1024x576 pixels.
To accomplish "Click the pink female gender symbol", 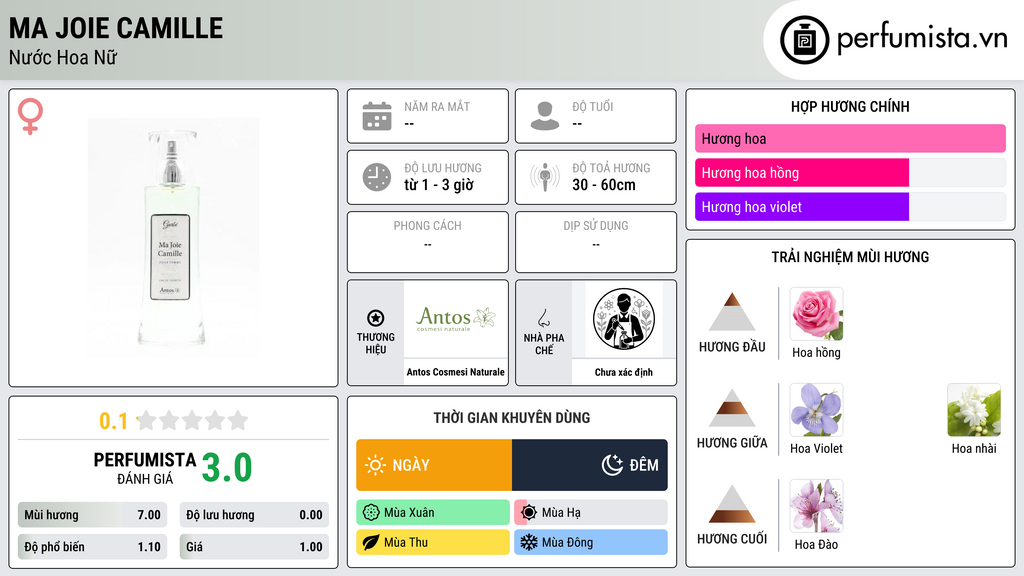I will click(x=30, y=116).
